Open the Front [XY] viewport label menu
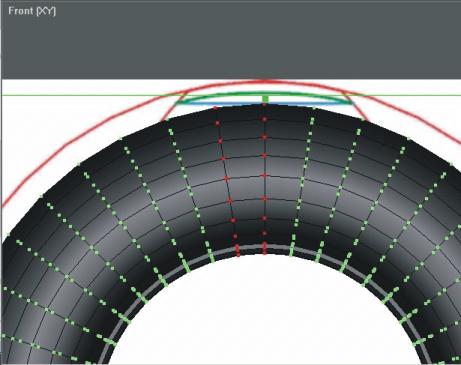This screenshot has width=461, height=365. (x=32, y=11)
